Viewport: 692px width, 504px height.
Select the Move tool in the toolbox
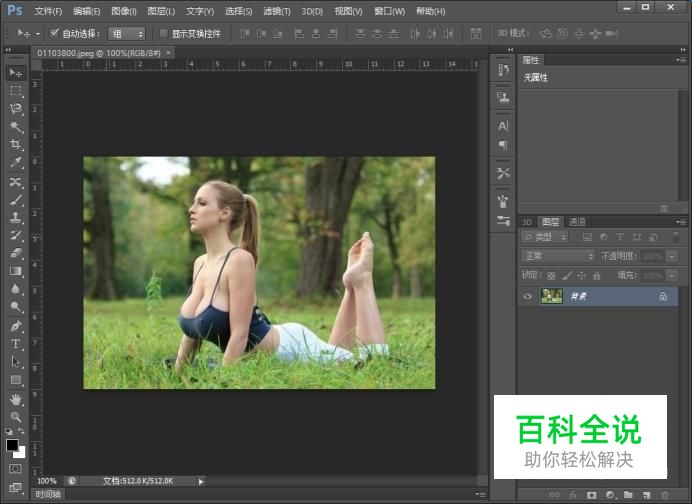(x=16, y=73)
